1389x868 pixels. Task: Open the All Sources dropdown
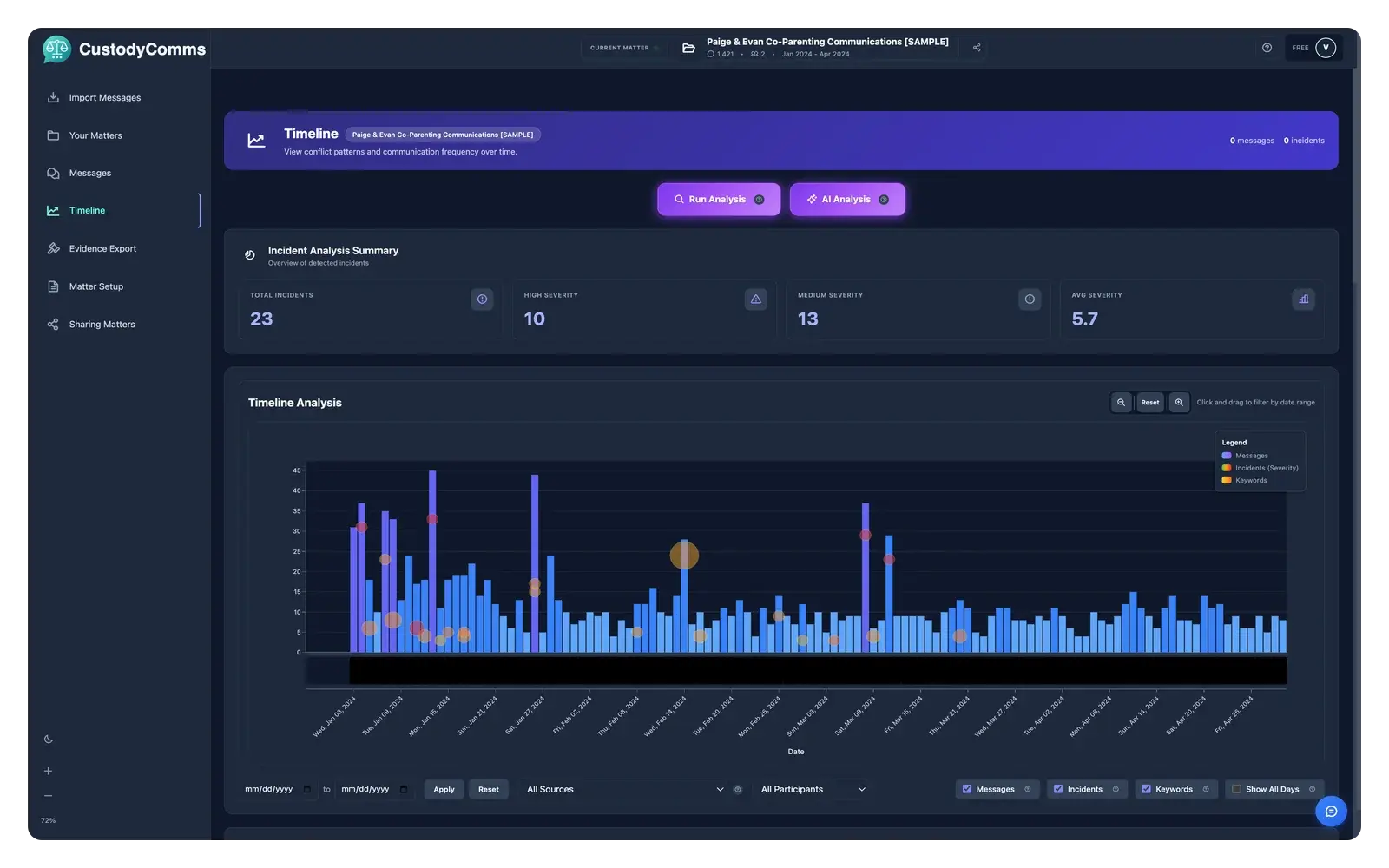624,790
